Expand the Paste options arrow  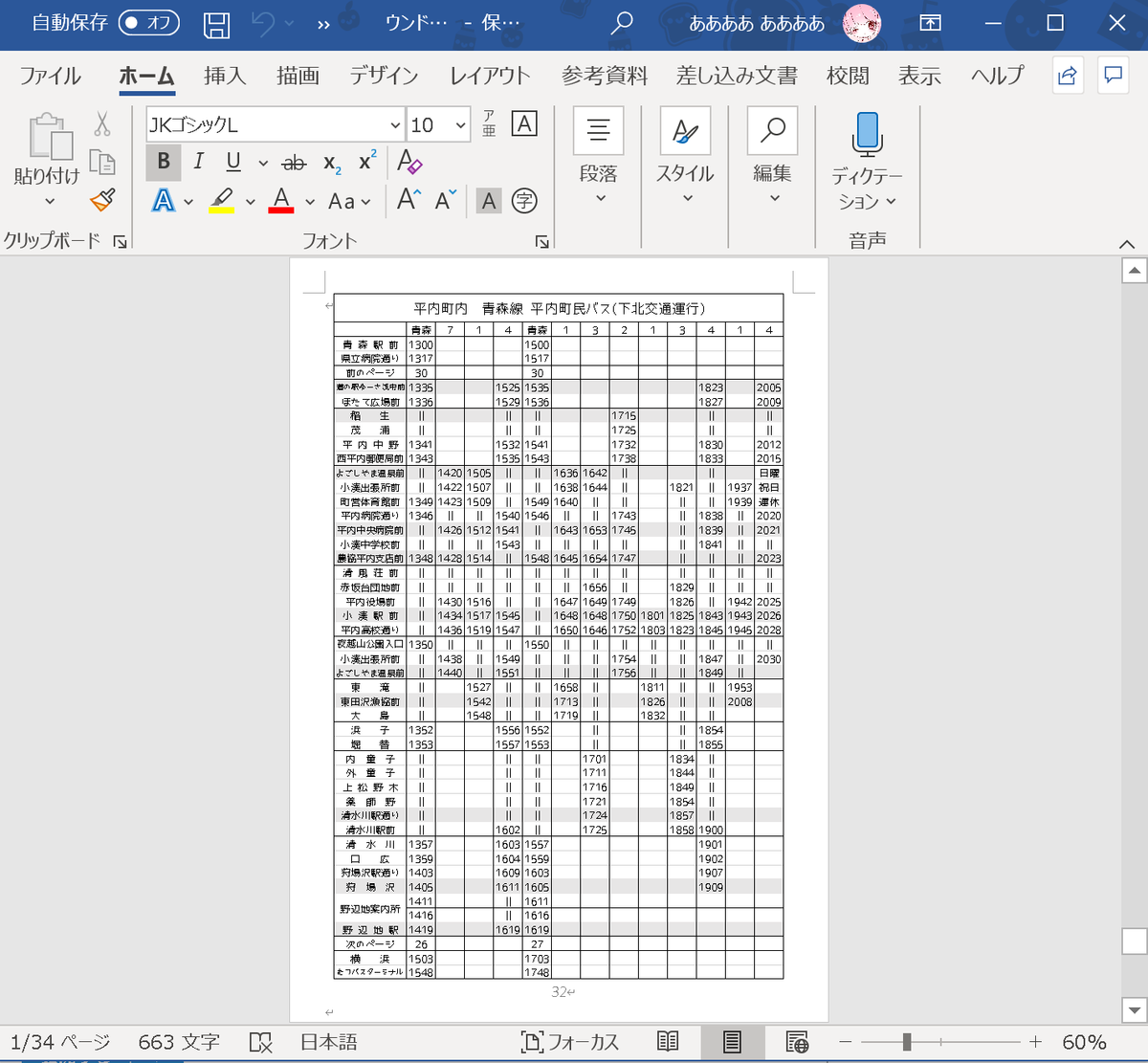pyautogui.click(x=50, y=201)
